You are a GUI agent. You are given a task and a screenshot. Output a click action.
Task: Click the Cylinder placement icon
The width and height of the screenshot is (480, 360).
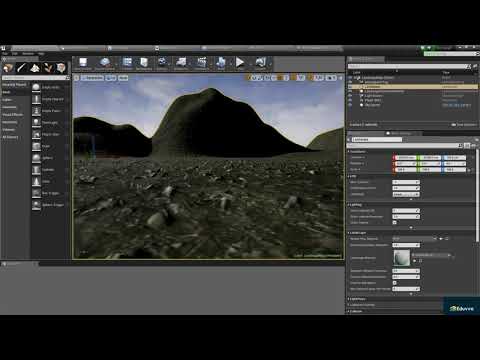pyautogui.click(x=36, y=170)
